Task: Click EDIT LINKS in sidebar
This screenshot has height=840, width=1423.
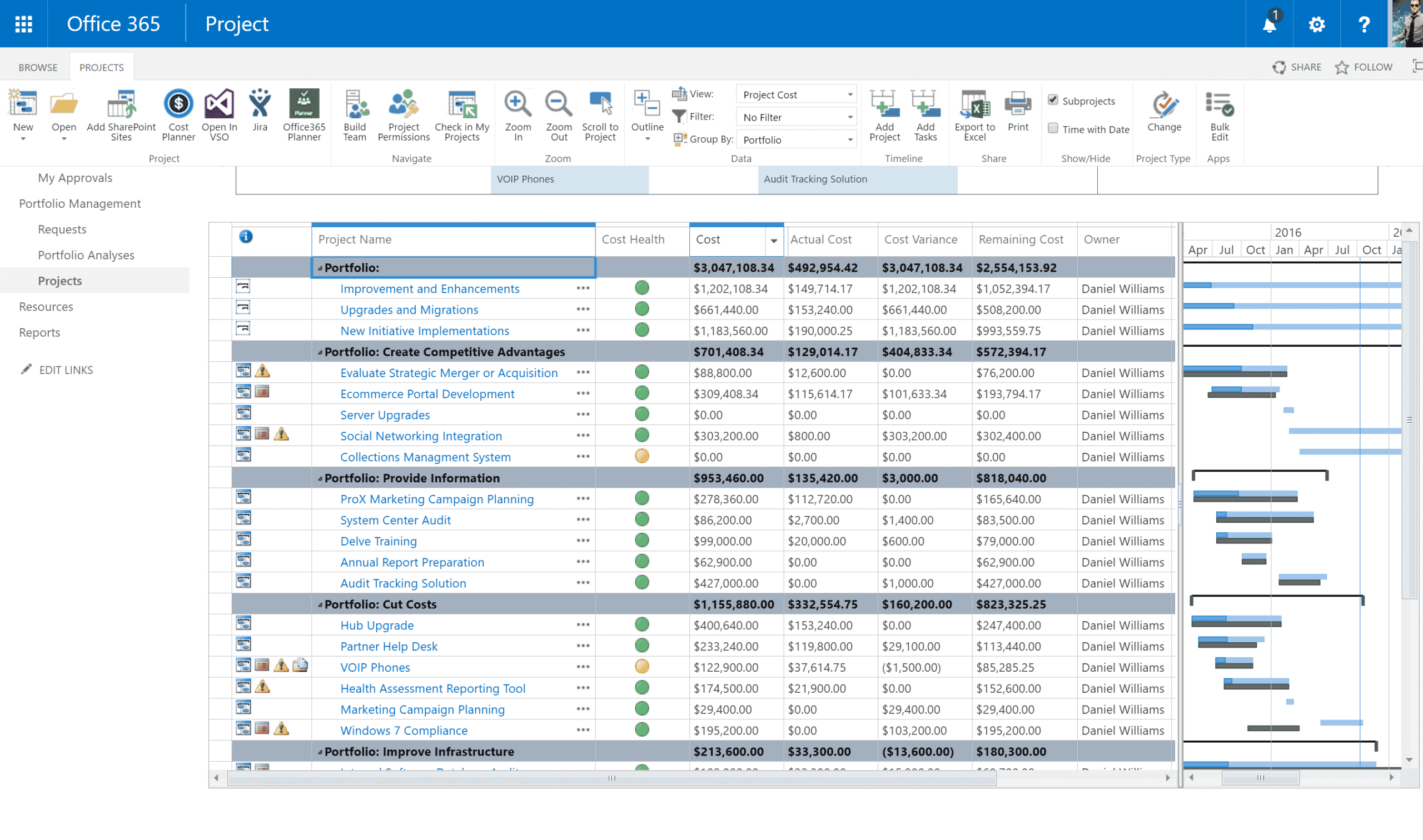Action: 57,369
